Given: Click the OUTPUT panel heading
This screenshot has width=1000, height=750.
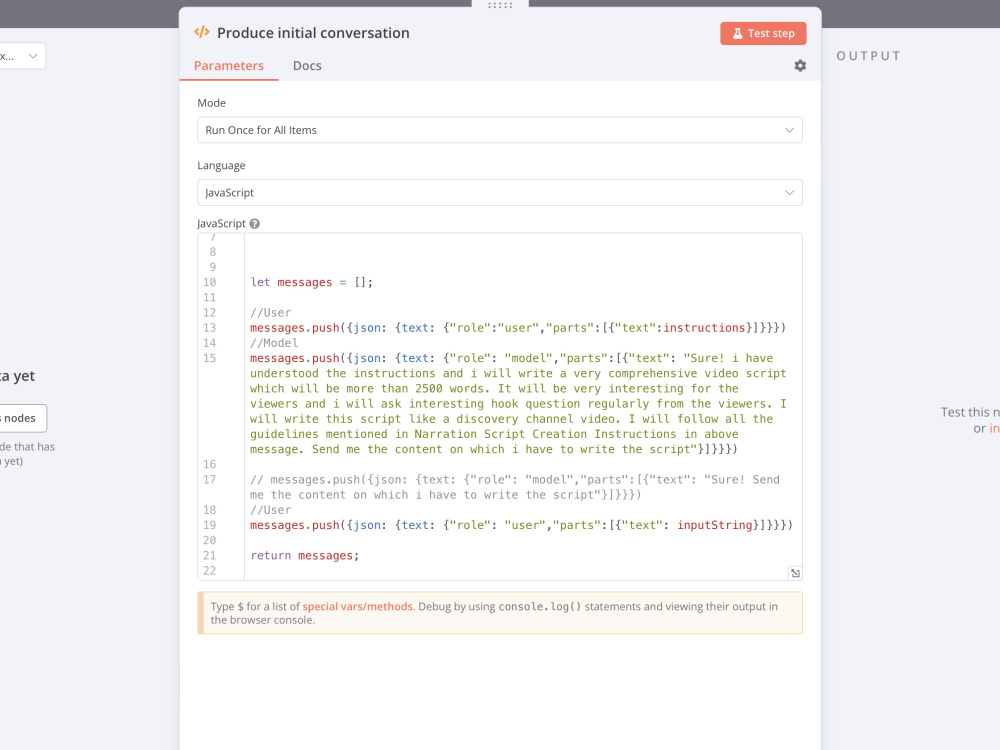Looking at the screenshot, I should (868, 56).
